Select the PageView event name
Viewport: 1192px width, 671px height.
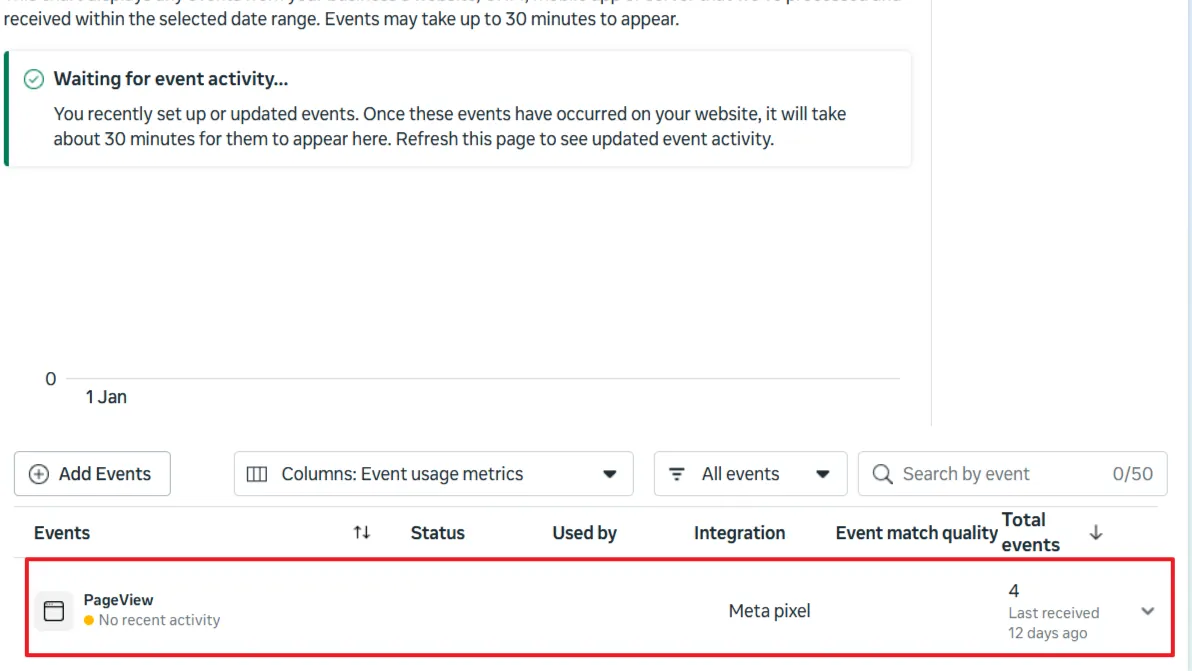(119, 600)
